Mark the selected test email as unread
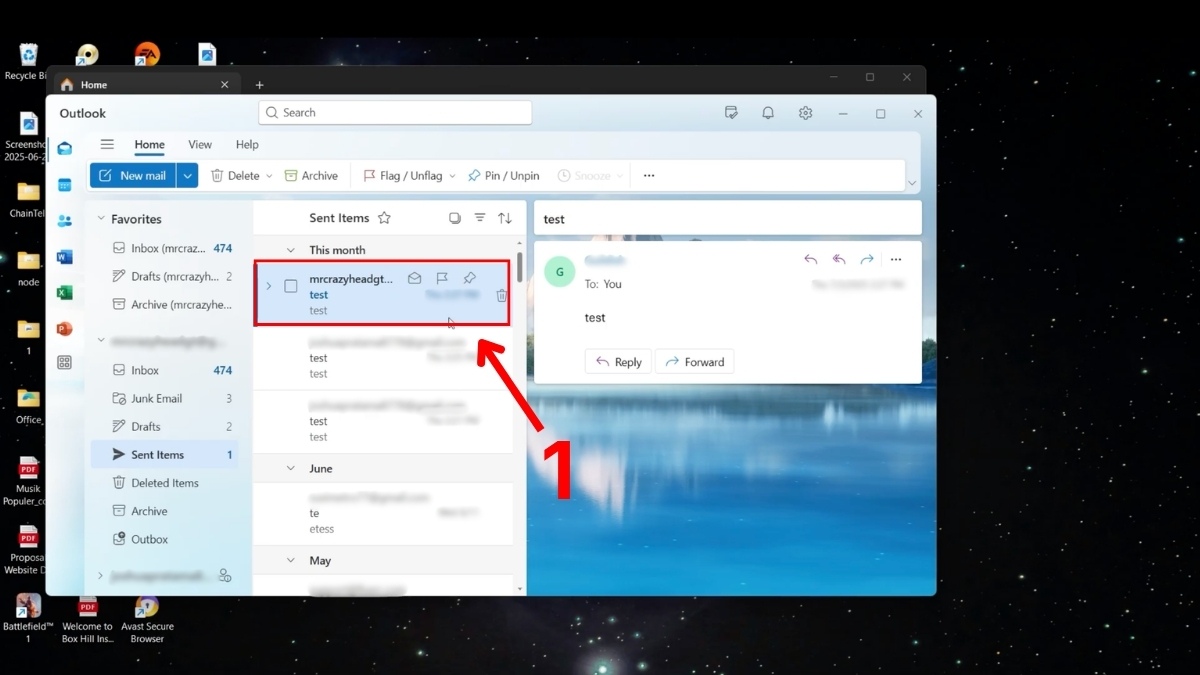The image size is (1200, 675). (x=414, y=279)
